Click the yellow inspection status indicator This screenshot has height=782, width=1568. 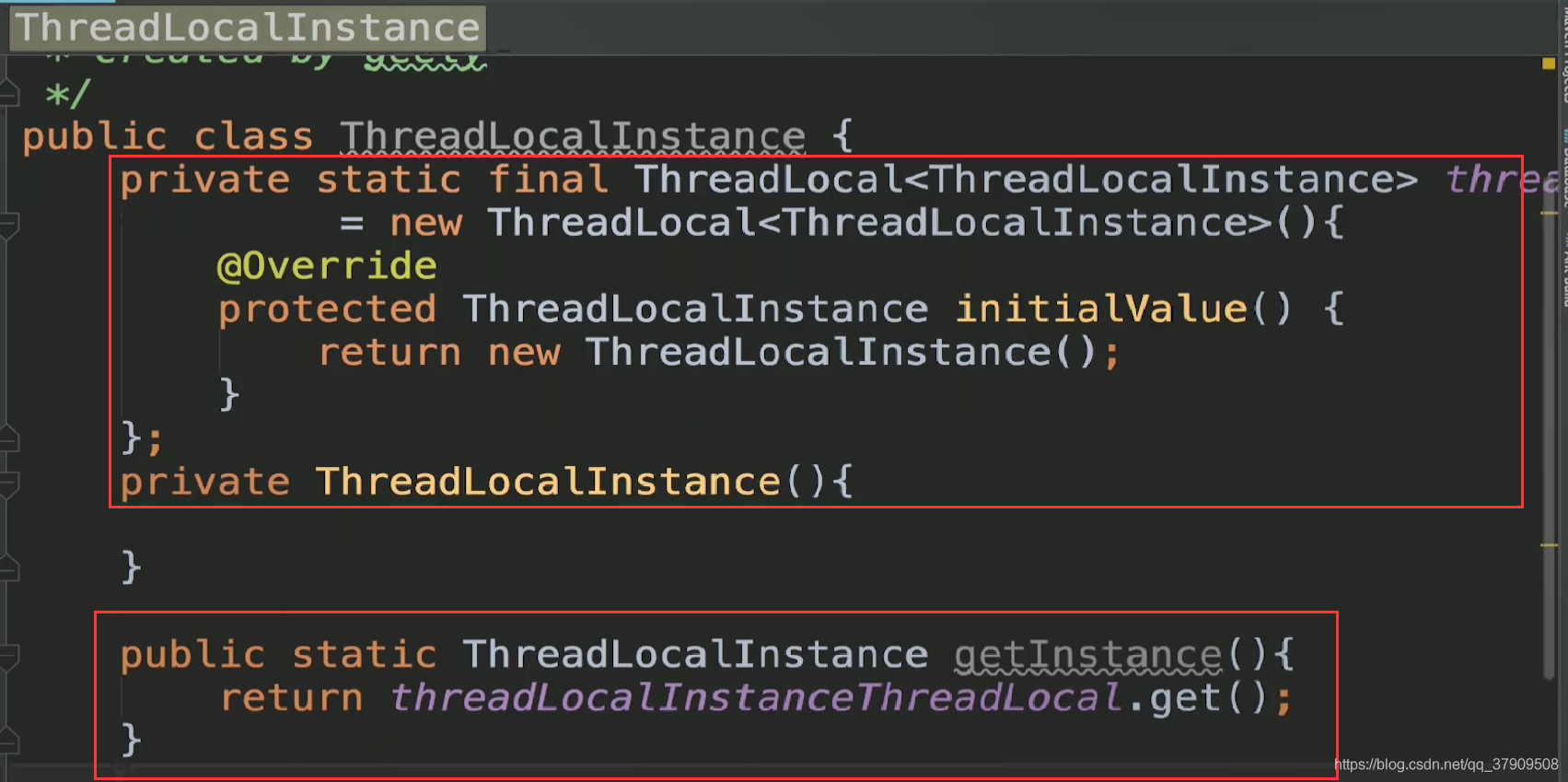[1549, 64]
